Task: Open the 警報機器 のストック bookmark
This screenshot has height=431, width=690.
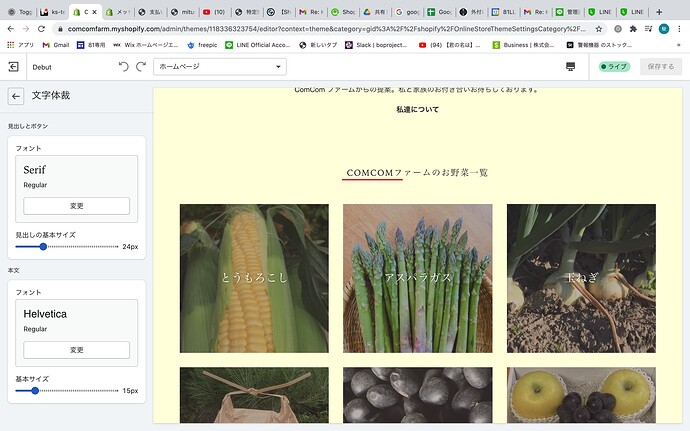Action: [599, 45]
